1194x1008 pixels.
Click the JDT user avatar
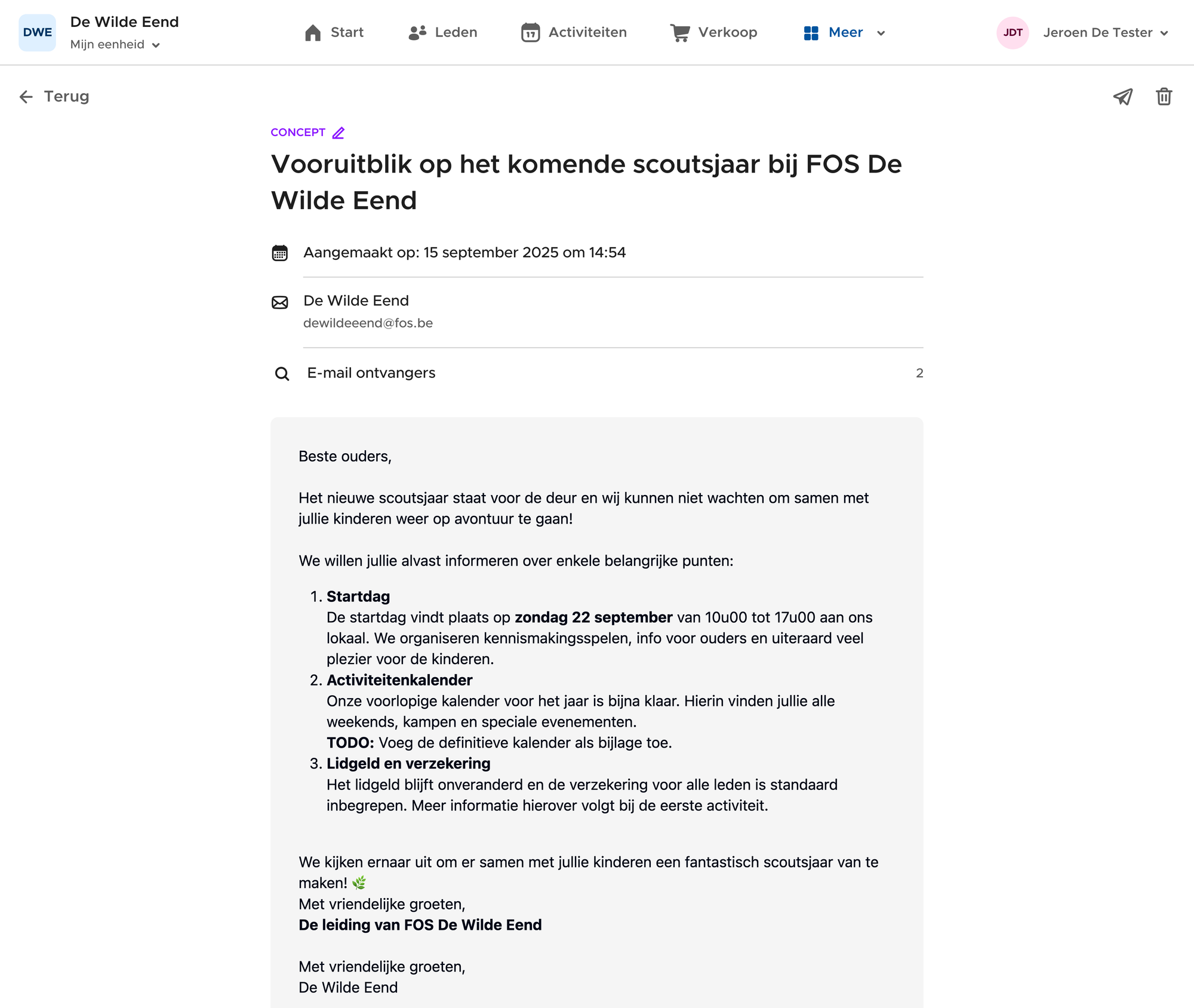pyautogui.click(x=1013, y=32)
